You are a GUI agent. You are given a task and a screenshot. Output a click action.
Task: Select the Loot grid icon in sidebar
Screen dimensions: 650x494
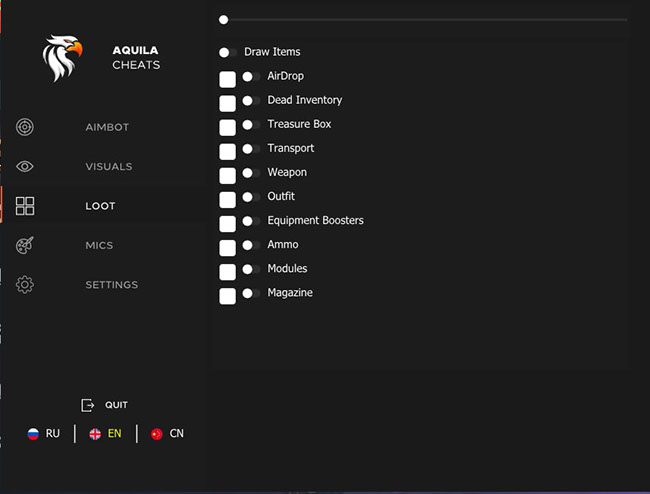[x=25, y=206]
